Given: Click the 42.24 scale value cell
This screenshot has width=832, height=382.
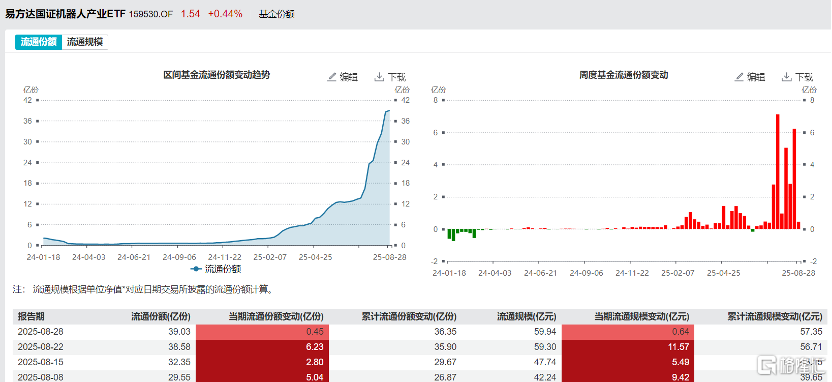Looking at the screenshot, I should click(546, 376).
